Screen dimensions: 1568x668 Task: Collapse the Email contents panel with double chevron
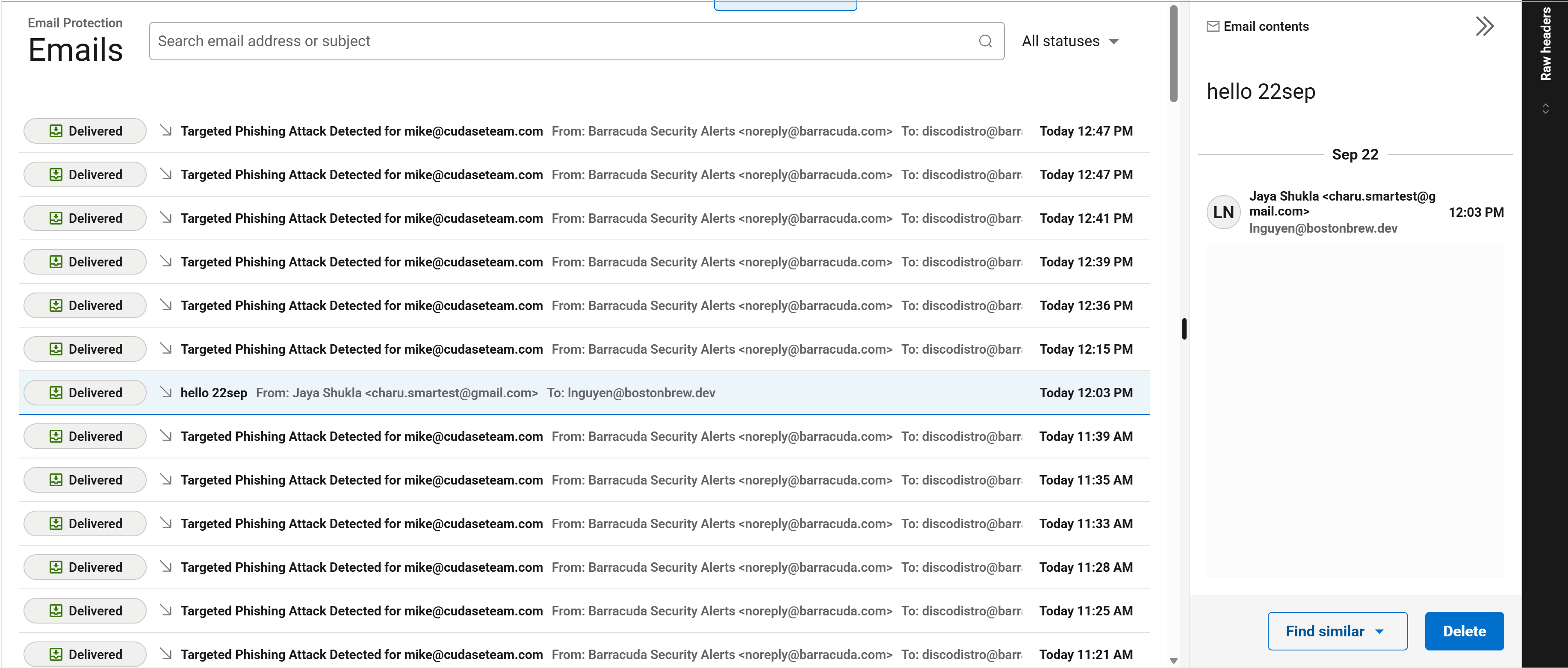(1484, 26)
